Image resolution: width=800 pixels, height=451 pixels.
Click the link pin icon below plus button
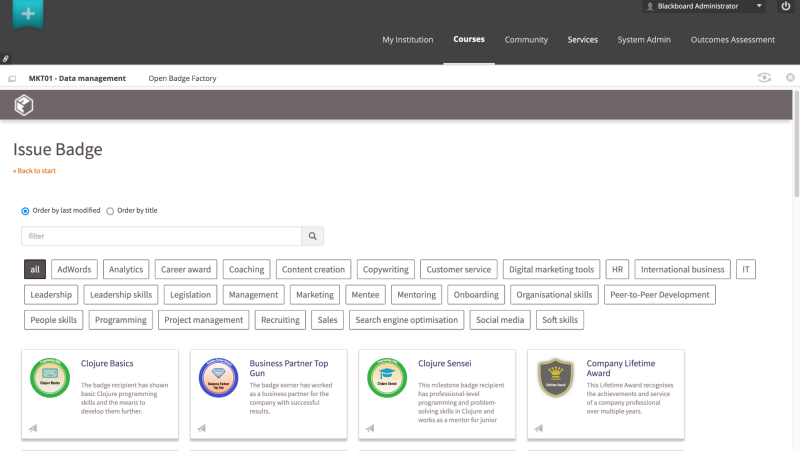6,59
